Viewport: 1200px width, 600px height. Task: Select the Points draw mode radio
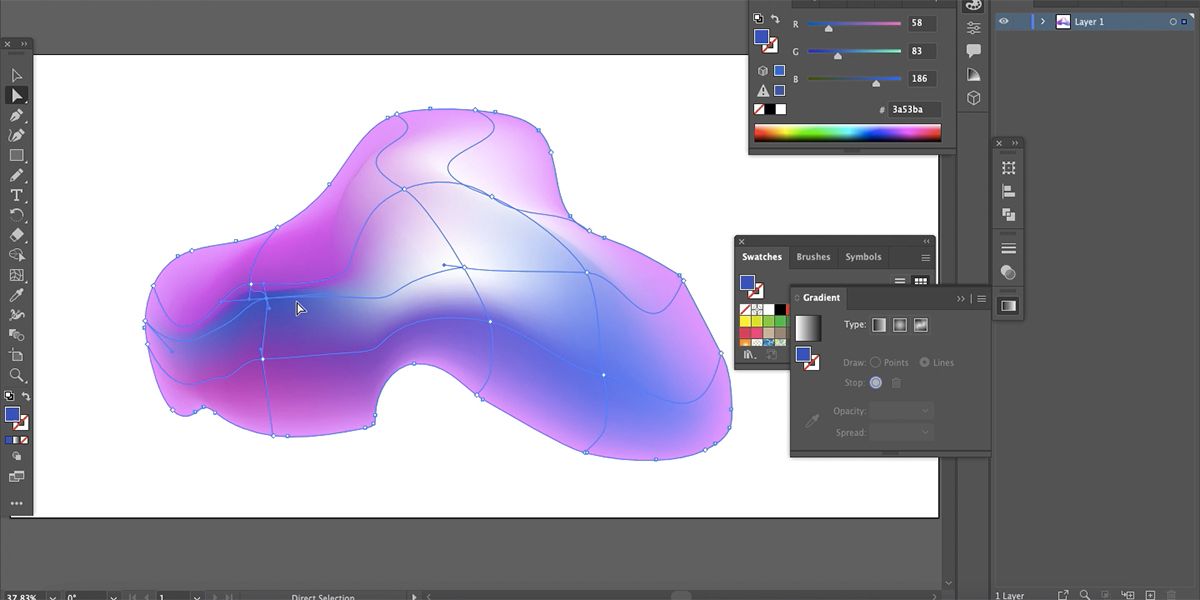(x=877, y=362)
